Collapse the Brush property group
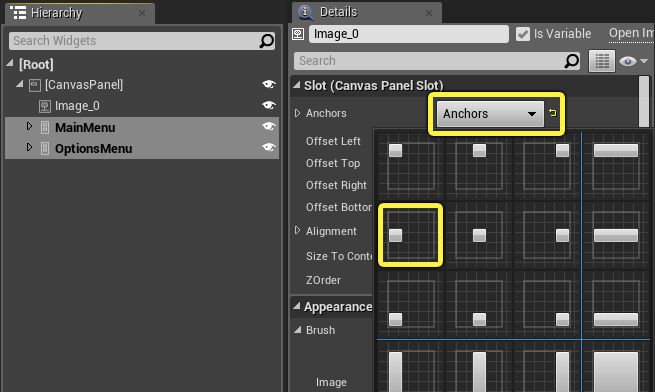The height and width of the screenshot is (392, 655). point(297,330)
